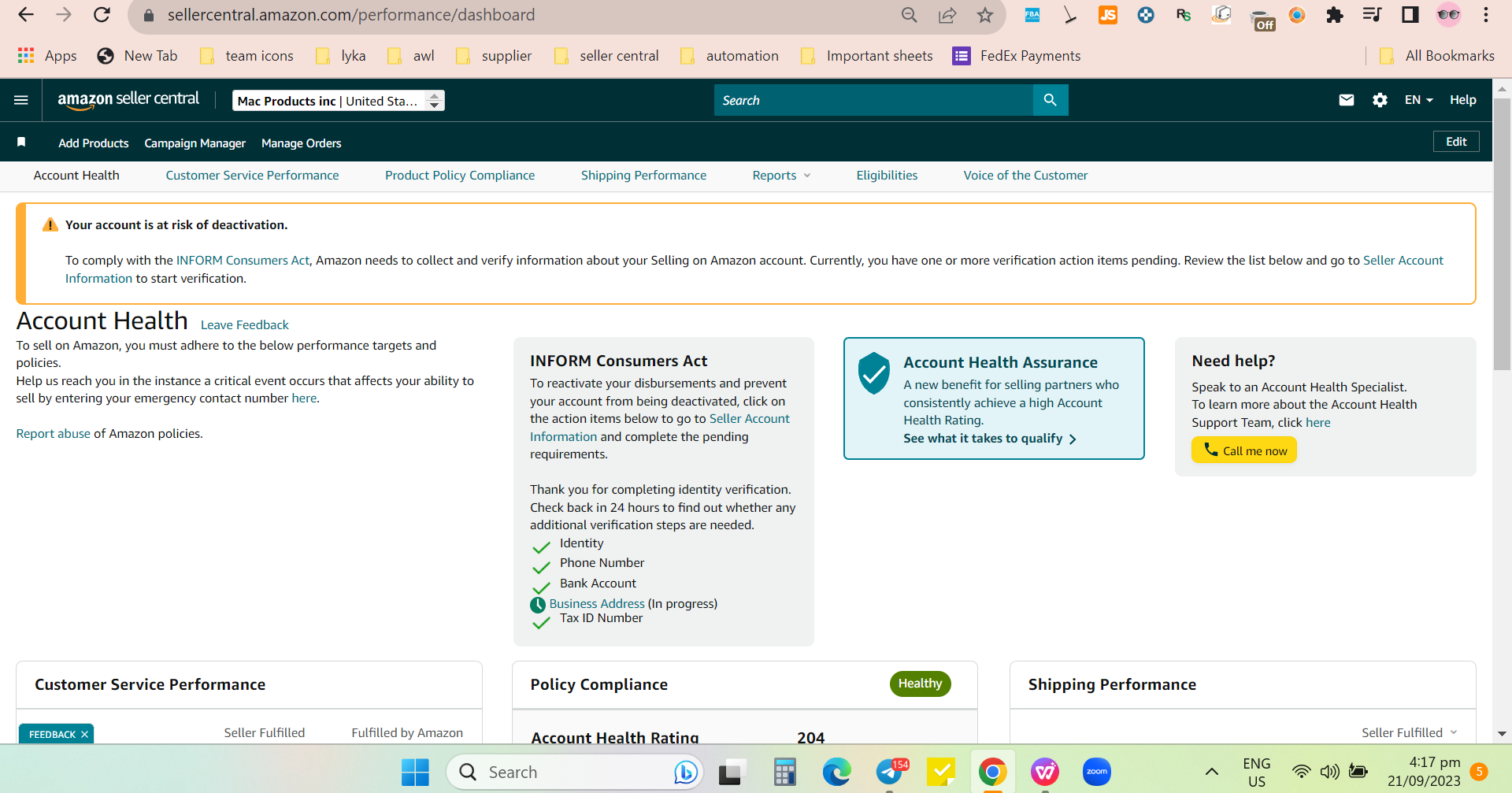Show hidden icons in system tray
1512x793 pixels.
tap(1212, 772)
